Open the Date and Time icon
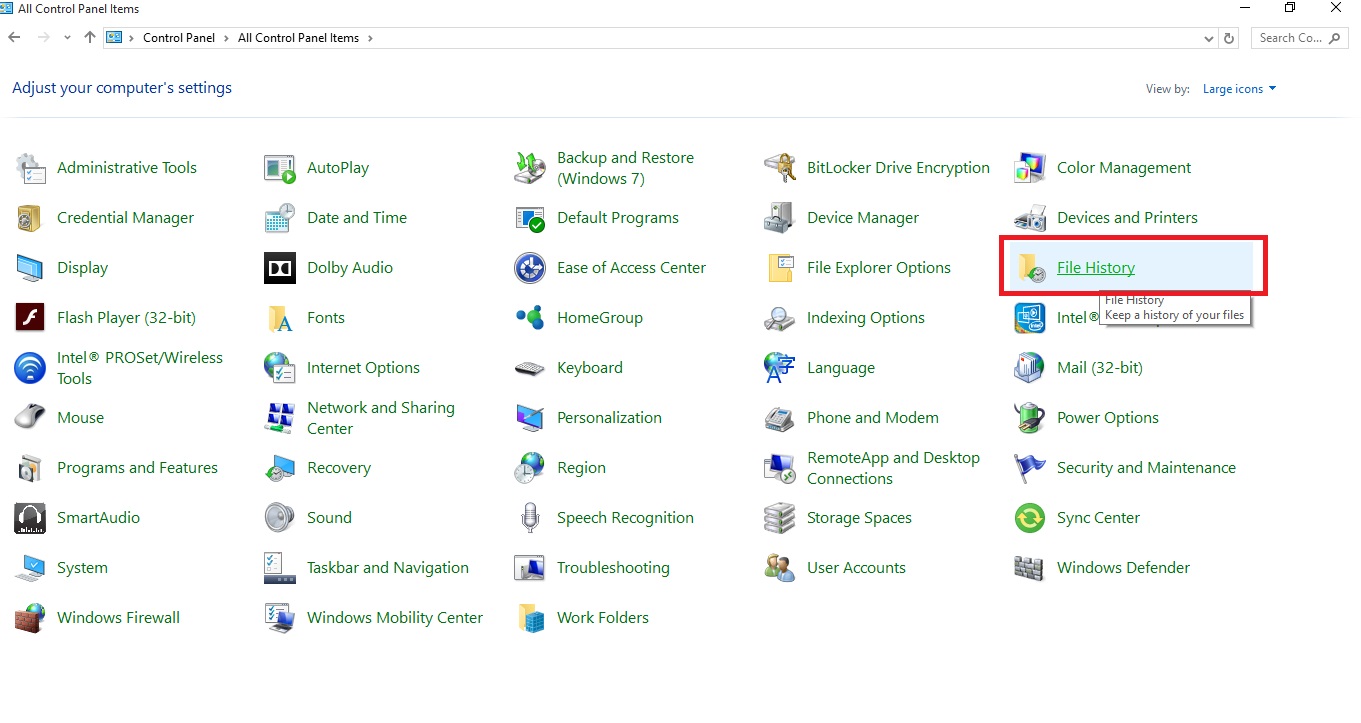The height and width of the screenshot is (723, 1361). pos(280,218)
